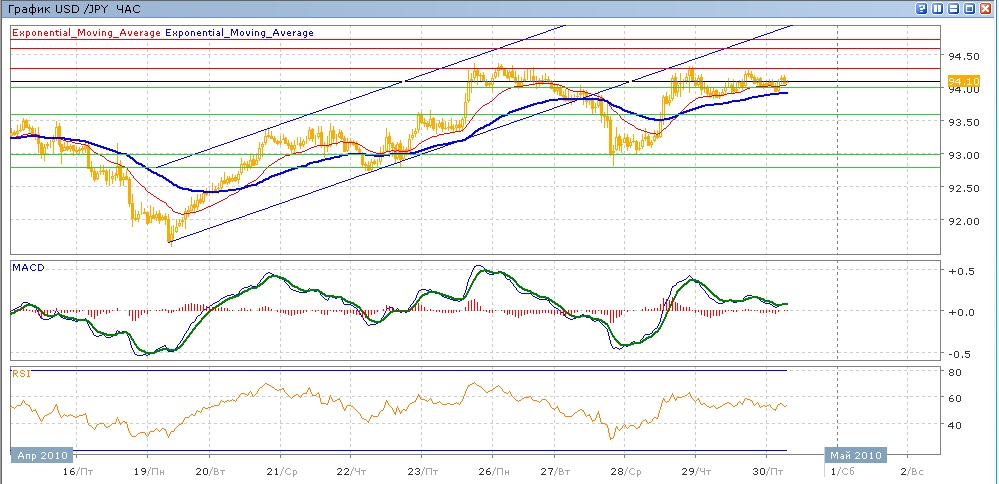Select the 1/Сб date on the time axis
This screenshot has height=484, width=999.
pyautogui.click(x=842, y=472)
